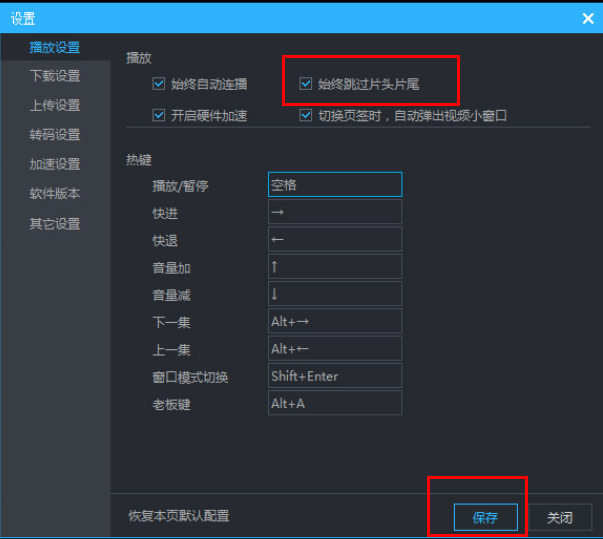Click the 快进 hotkey input field
This screenshot has height=539, width=603.
tap(334, 212)
